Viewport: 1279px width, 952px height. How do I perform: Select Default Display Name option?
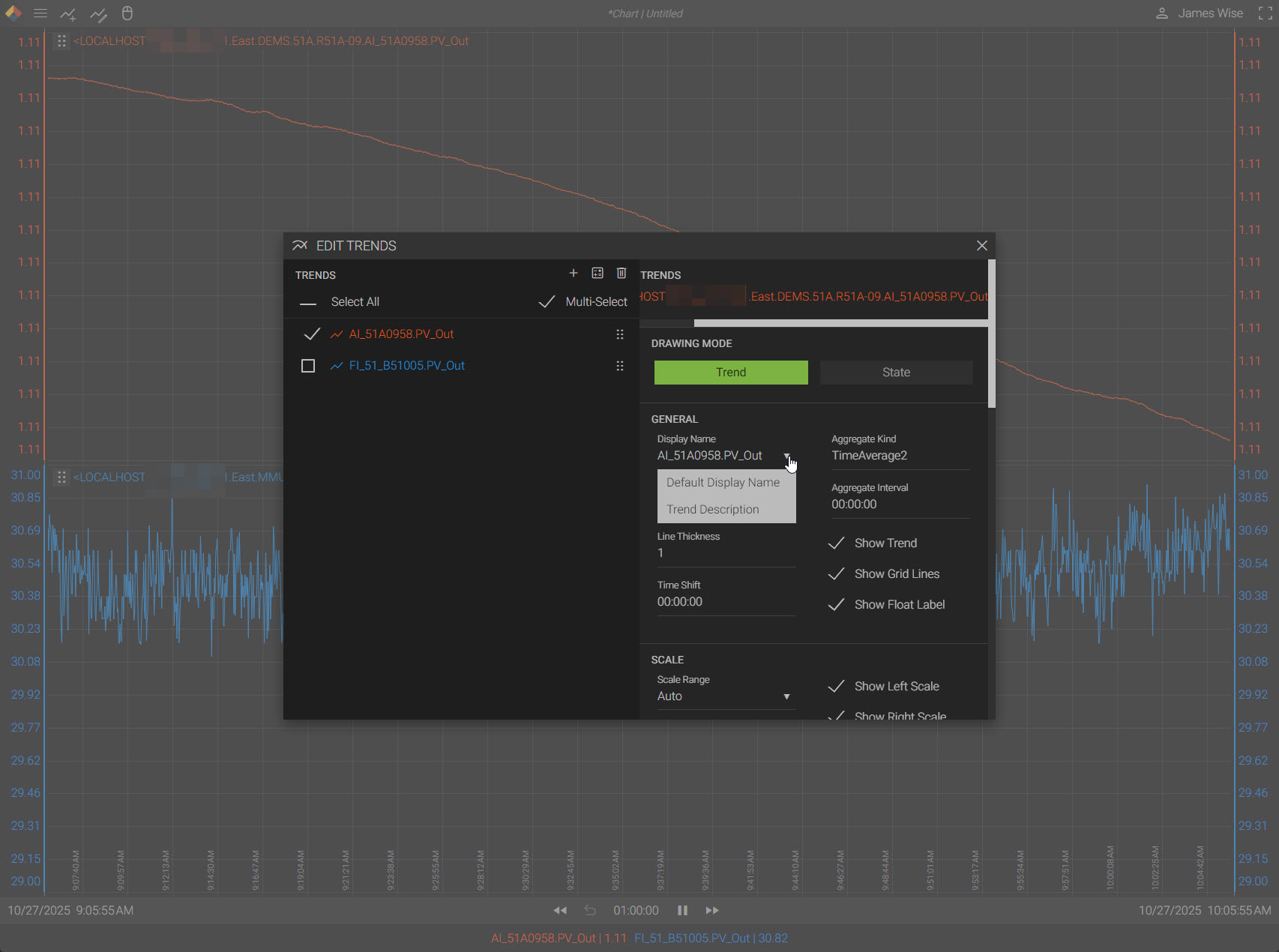(x=723, y=483)
